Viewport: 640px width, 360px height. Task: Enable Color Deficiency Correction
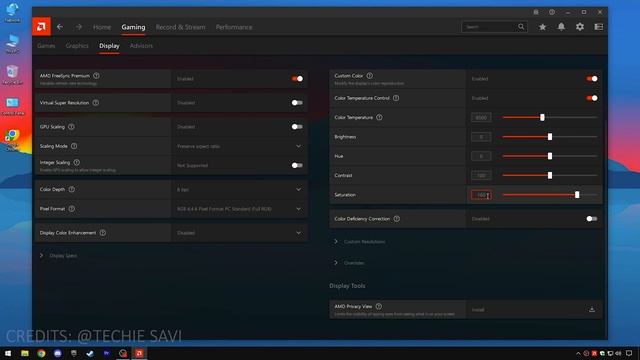pyautogui.click(x=592, y=219)
